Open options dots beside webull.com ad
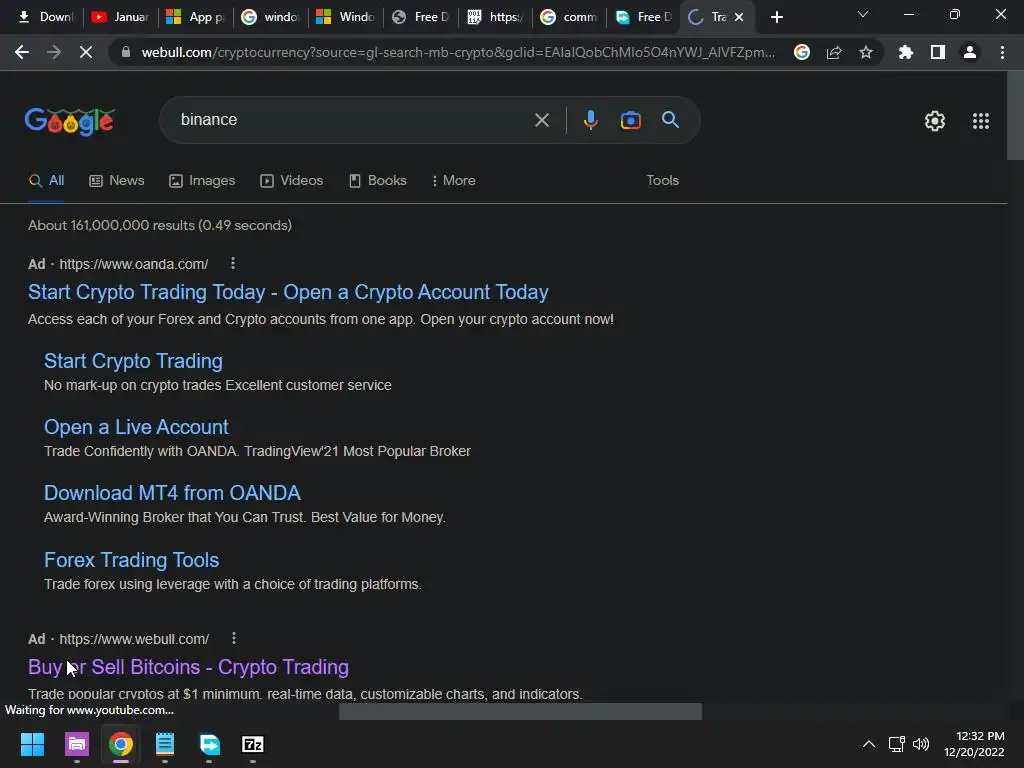The width and height of the screenshot is (1024, 768). pyautogui.click(x=234, y=638)
